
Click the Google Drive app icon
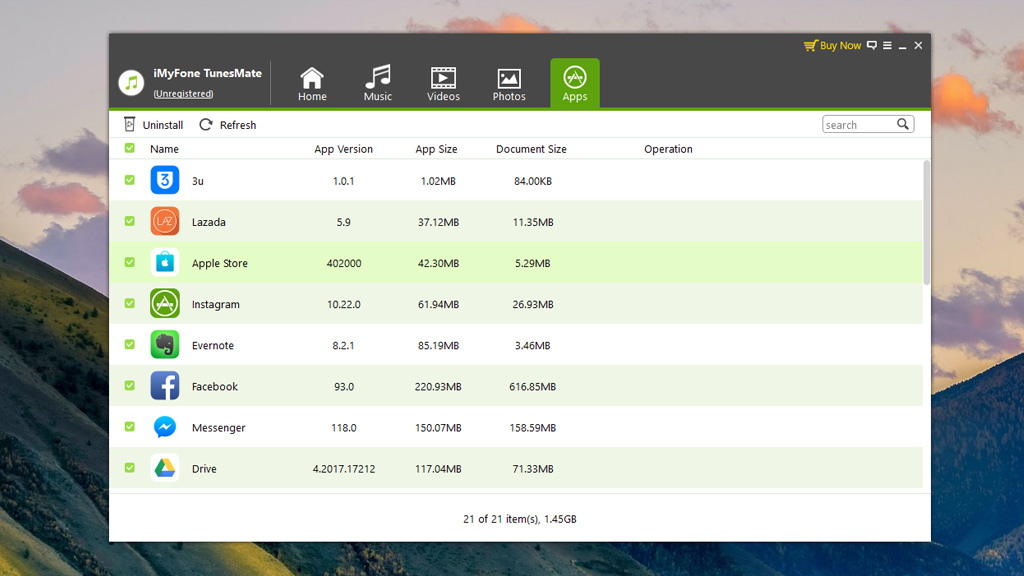click(x=165, y=468)
